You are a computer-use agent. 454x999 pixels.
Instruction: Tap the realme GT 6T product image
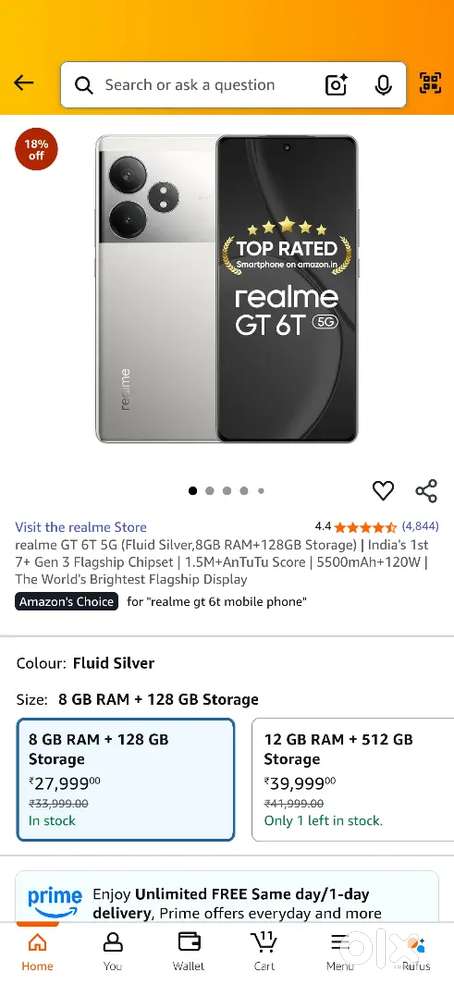(x=227, y=289)
